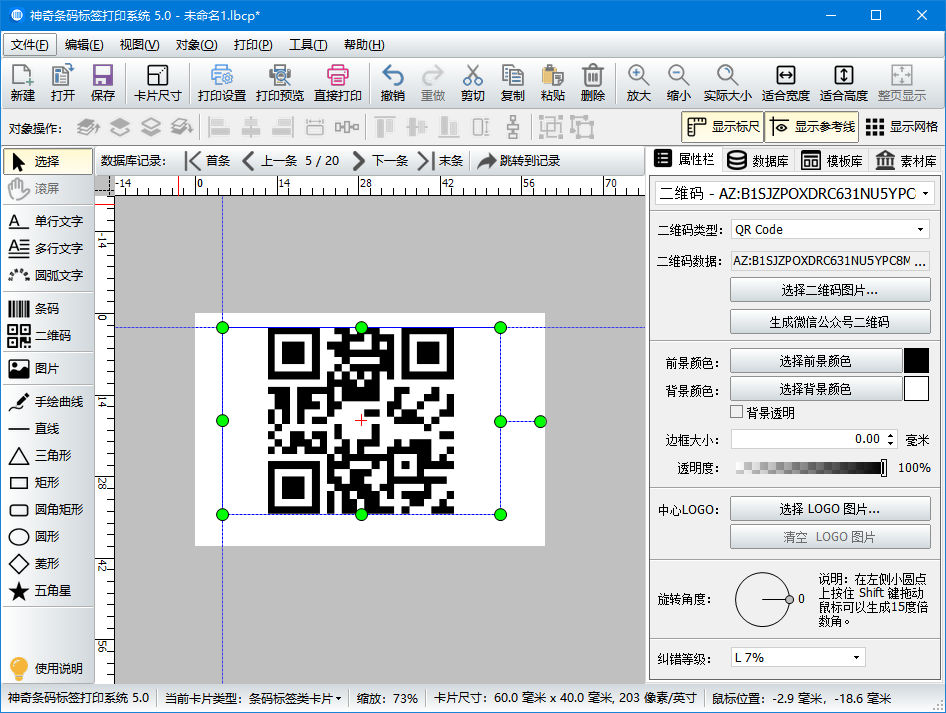Open the 文件(F) menu
The width and height of the screenshot is (946, 713).
click(x=30, y=45)
